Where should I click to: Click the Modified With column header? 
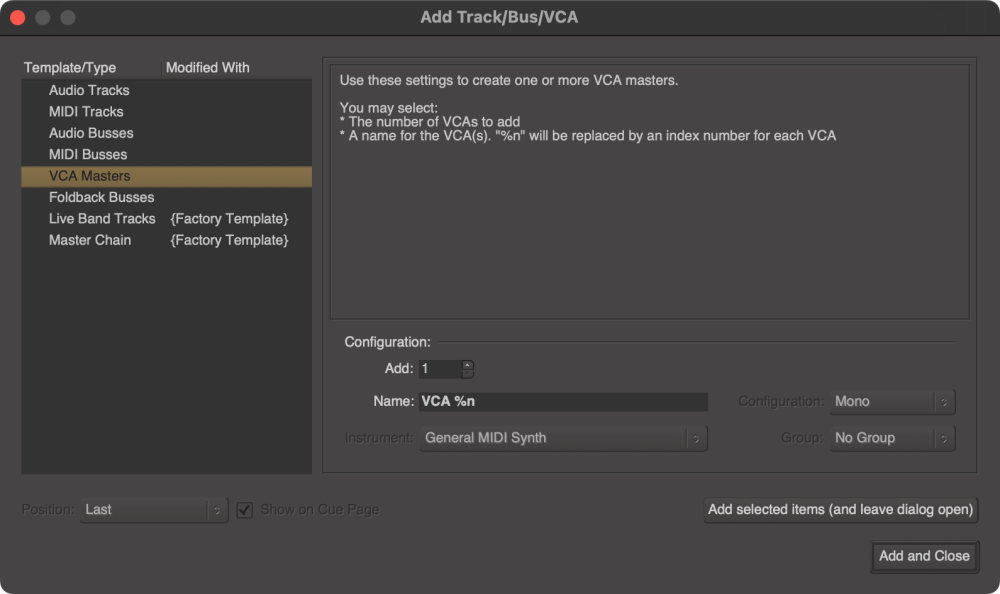(x=207, y=67)
